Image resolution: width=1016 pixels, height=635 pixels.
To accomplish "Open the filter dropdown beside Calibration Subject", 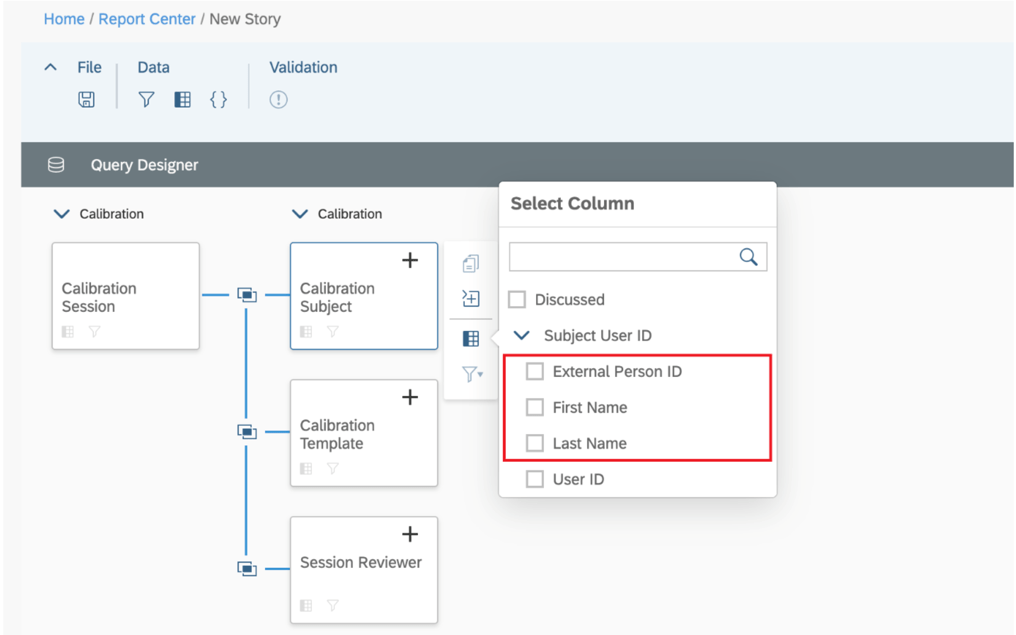I will 472,374.
